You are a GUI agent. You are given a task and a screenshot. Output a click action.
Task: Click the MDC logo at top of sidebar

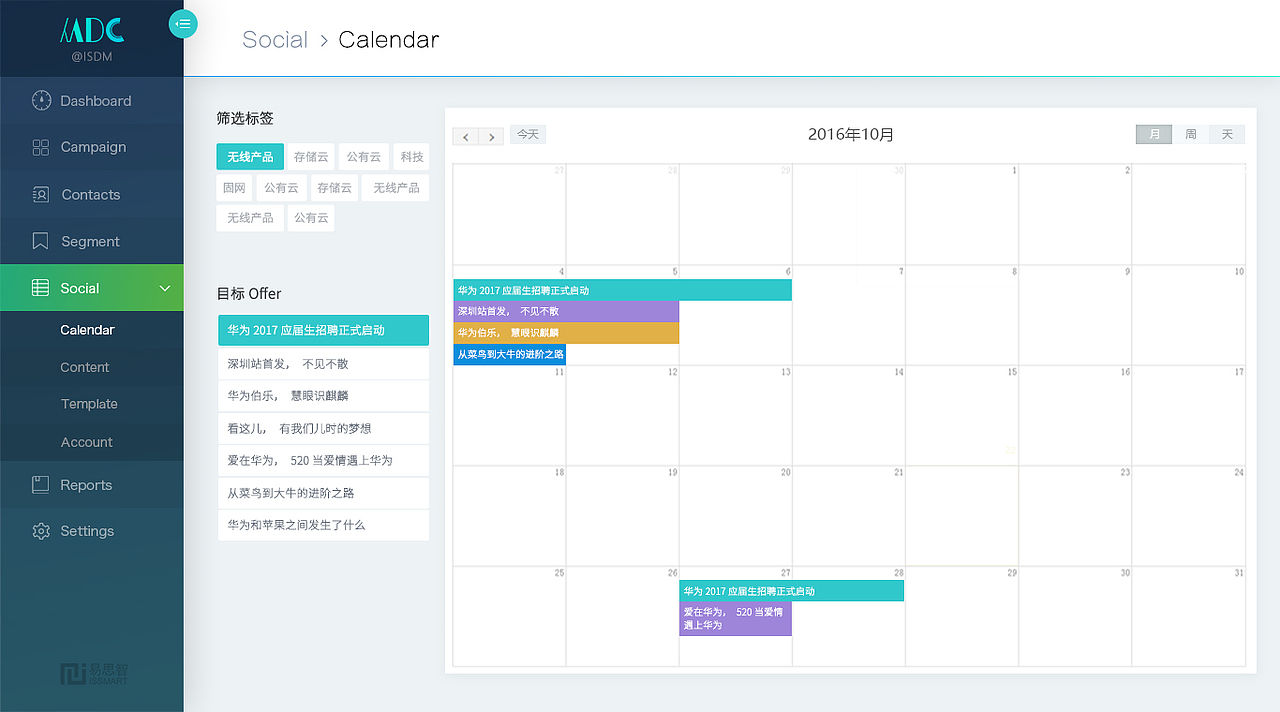pos(92,30)
